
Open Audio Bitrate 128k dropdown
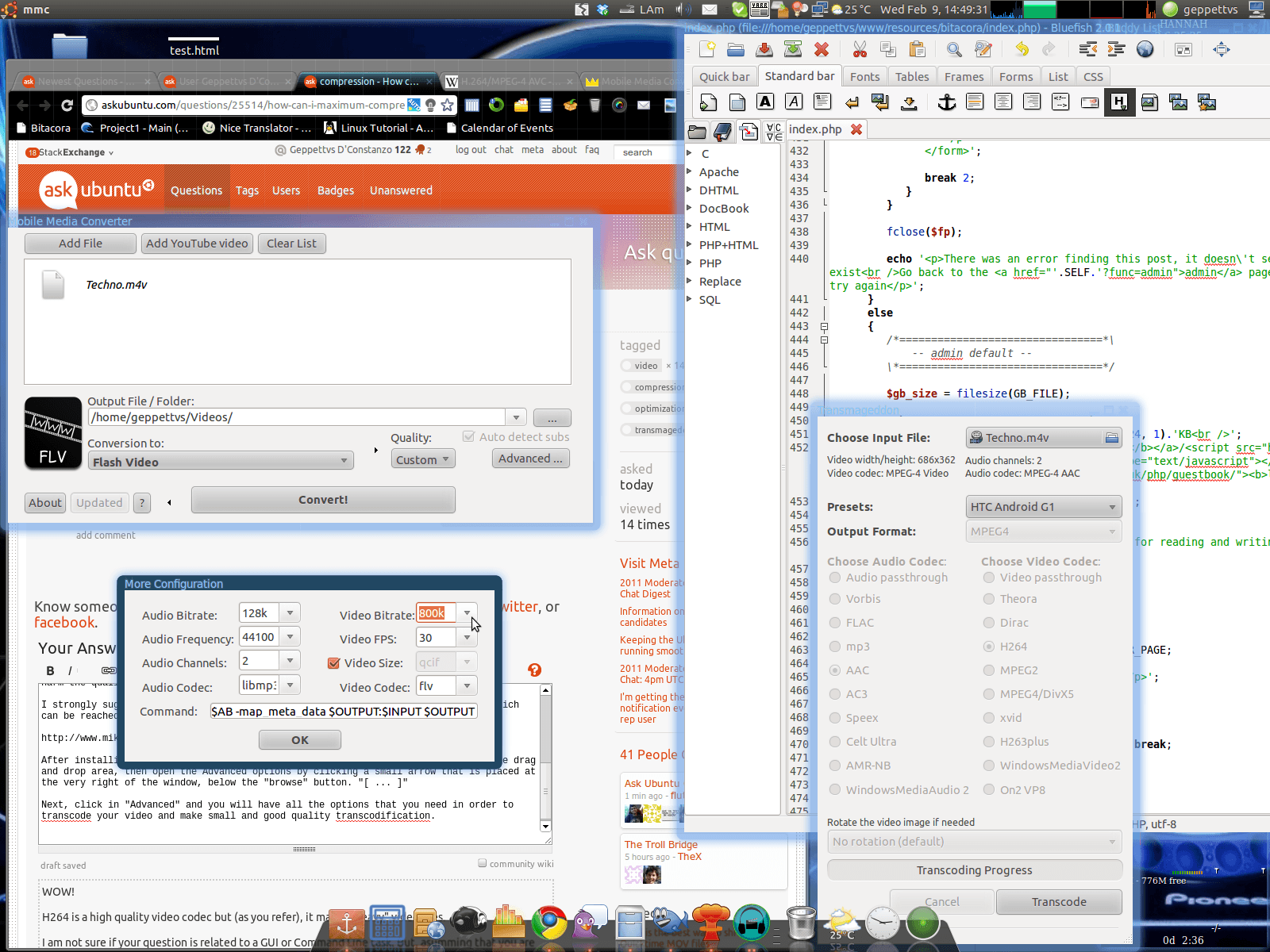click(x=290, y=613)
